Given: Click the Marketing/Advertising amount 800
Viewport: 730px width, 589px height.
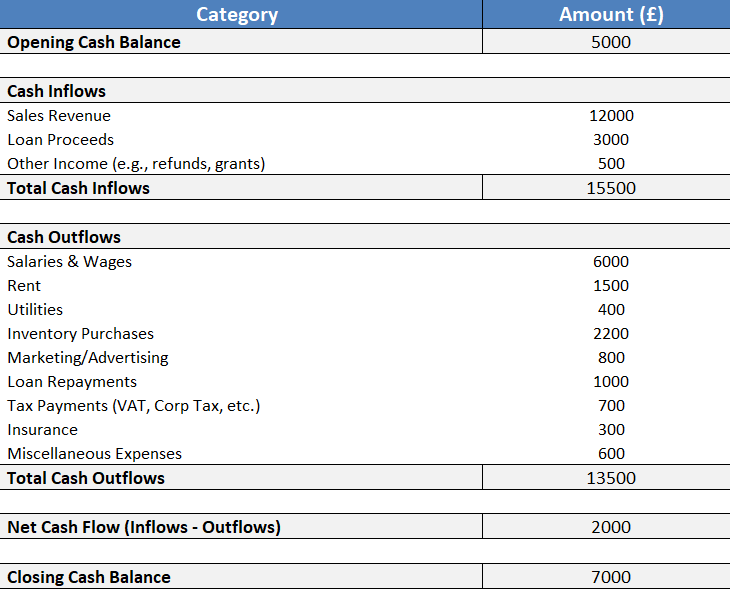Looking at the screenshot, I should [611, 358].
